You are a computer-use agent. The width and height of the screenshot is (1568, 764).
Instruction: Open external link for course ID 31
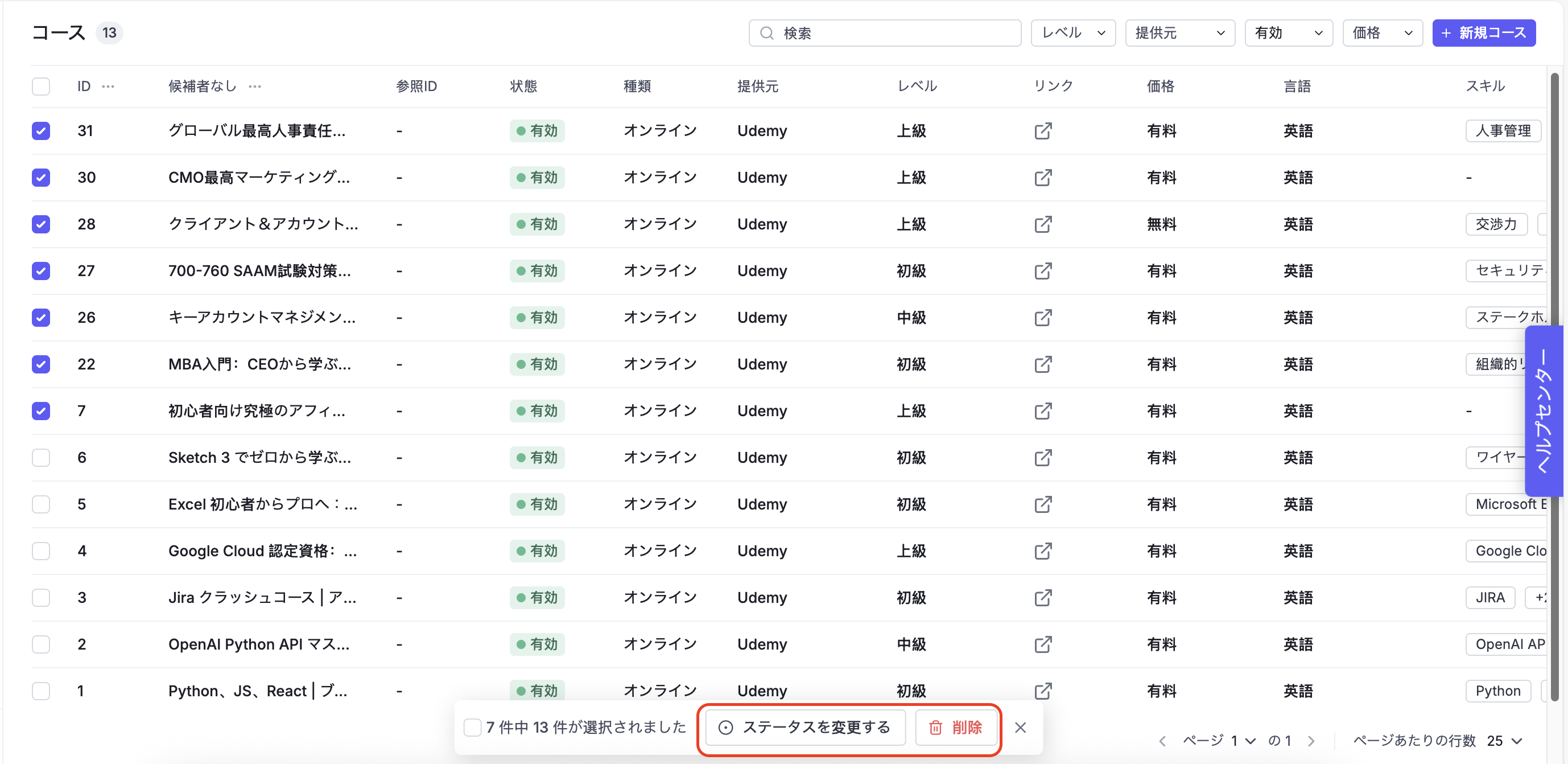pos(1043,131)
